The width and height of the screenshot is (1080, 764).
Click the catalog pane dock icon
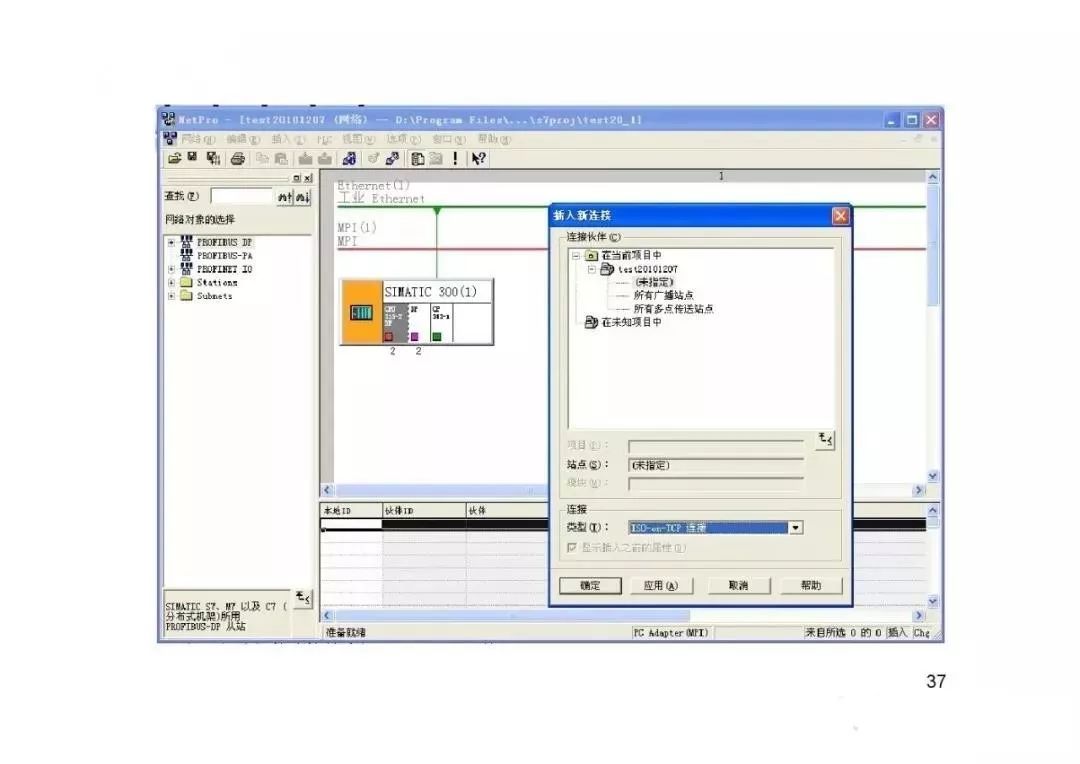coord(297,178)
